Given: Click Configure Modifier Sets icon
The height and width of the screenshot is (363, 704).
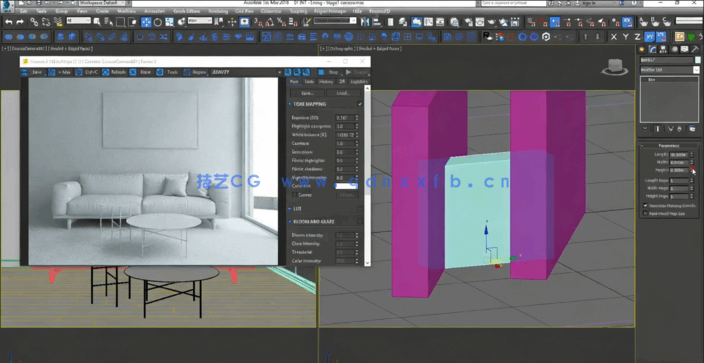Looking at the screenshot, I should [692, 129].
